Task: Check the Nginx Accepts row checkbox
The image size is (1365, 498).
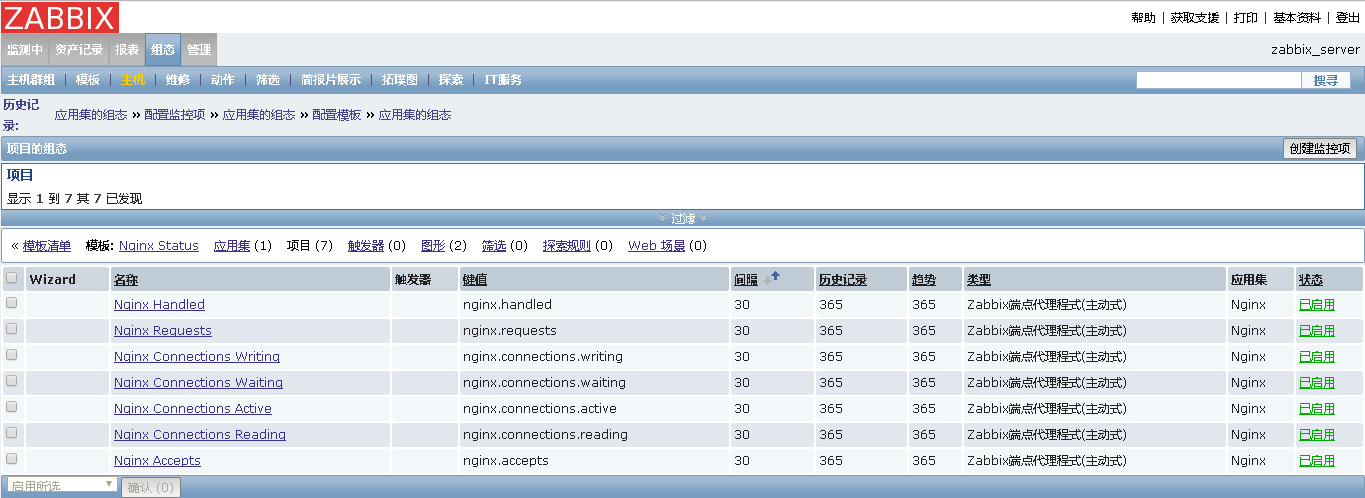Action: click(12, 458)
